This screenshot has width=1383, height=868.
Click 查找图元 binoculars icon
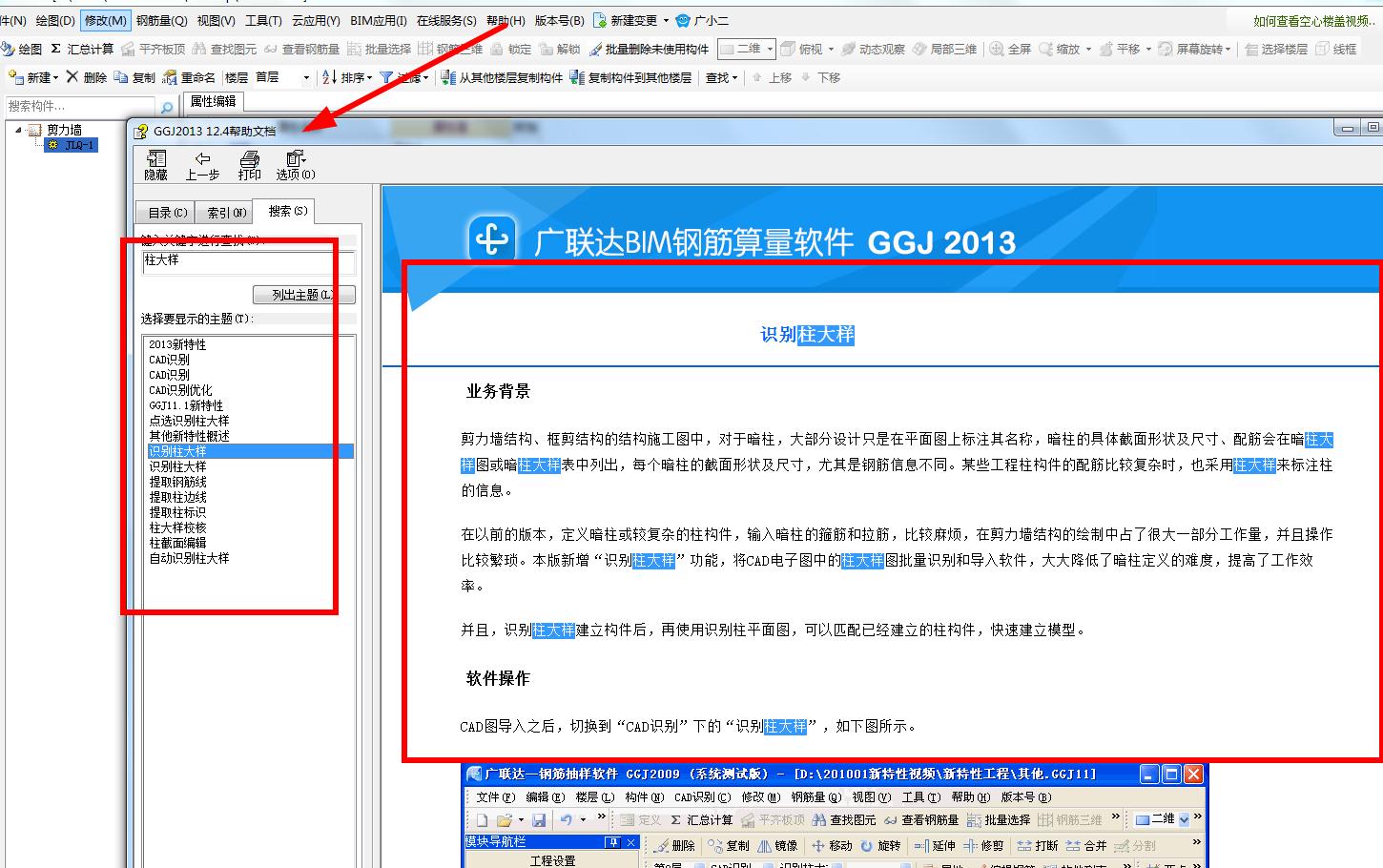tap(224, 49)
